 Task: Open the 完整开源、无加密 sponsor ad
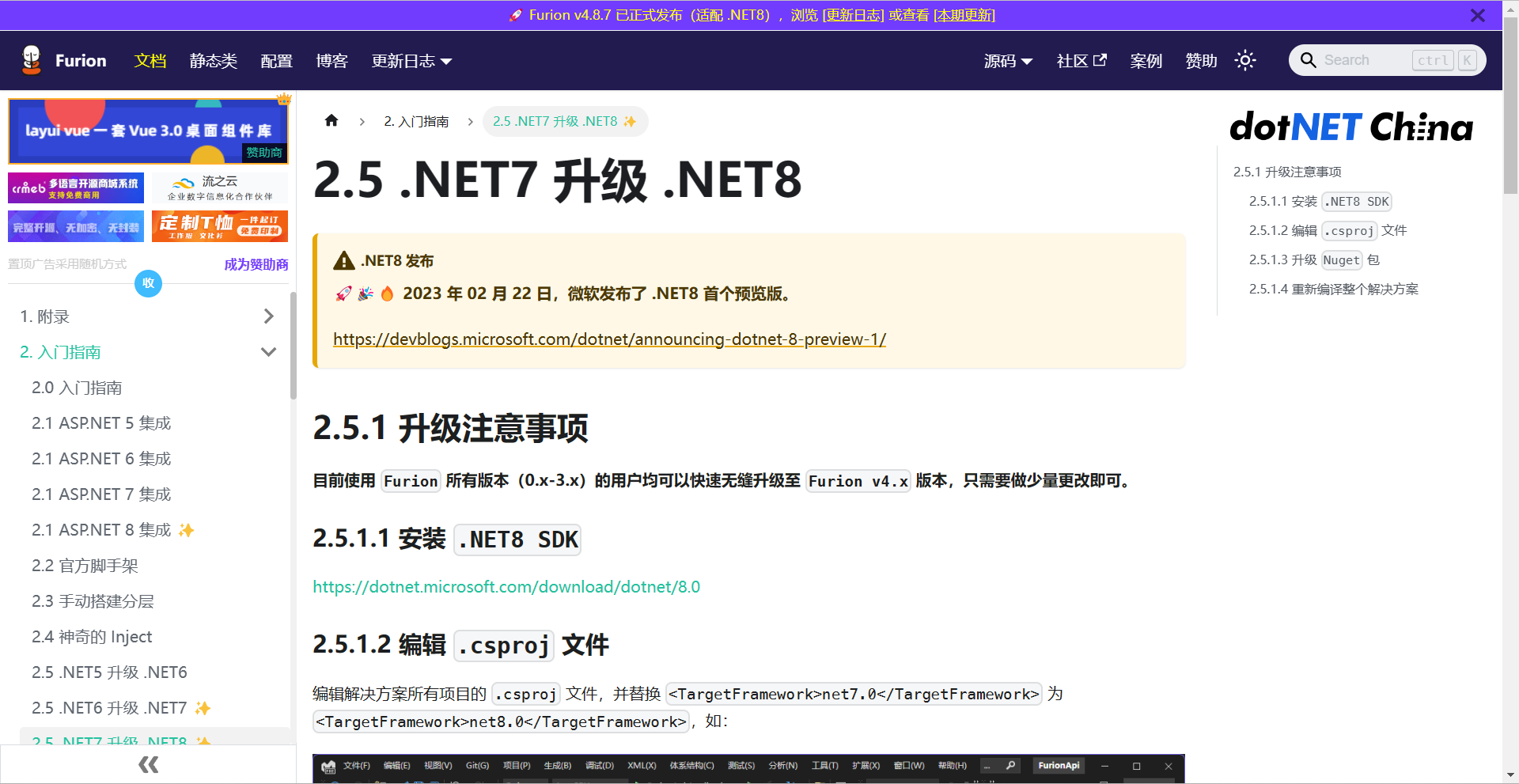point(76,226)
